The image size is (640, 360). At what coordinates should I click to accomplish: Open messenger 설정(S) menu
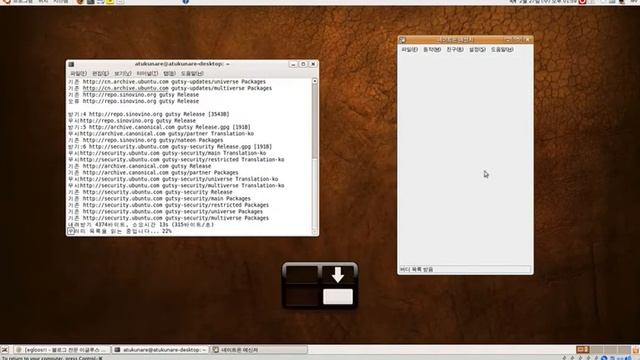(477, 49)
